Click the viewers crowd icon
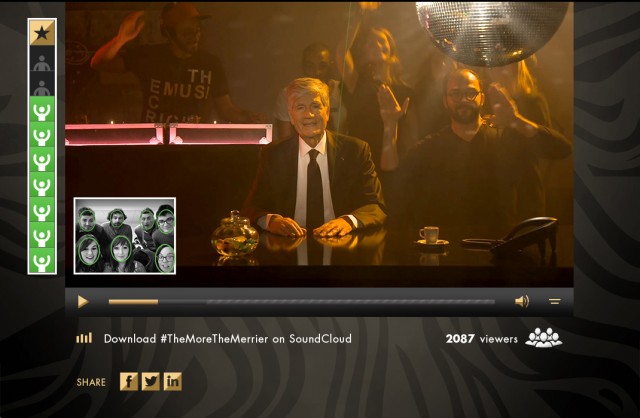Viewport: 640px width, 418px height. click(x=544, y=338)
